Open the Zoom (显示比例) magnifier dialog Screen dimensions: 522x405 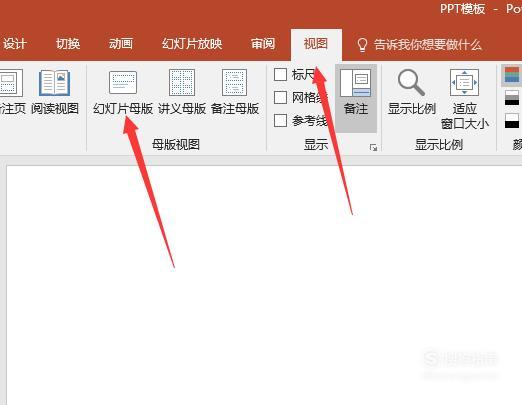[x=412, y=92]
